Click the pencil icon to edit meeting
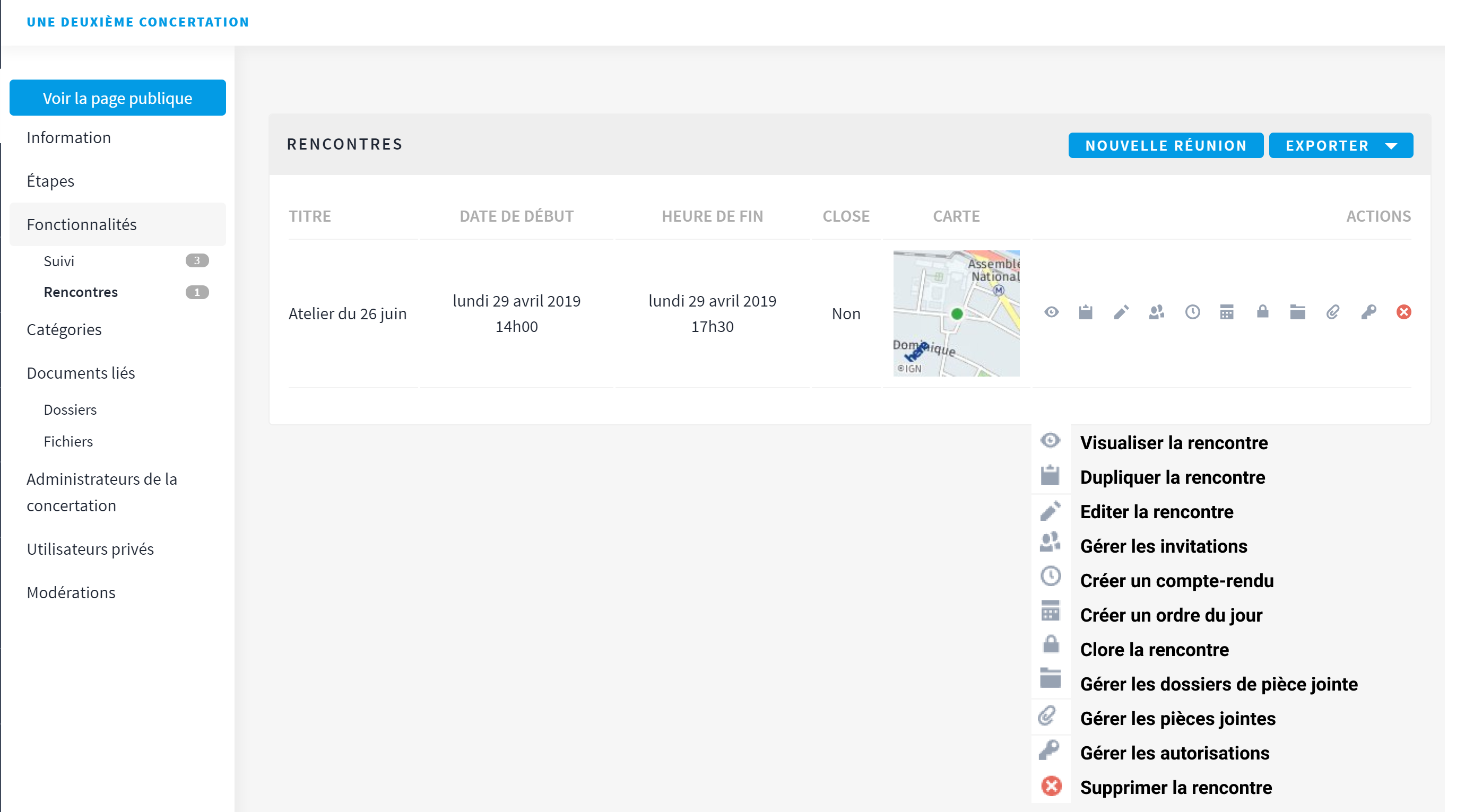 tap(1121, 312)
